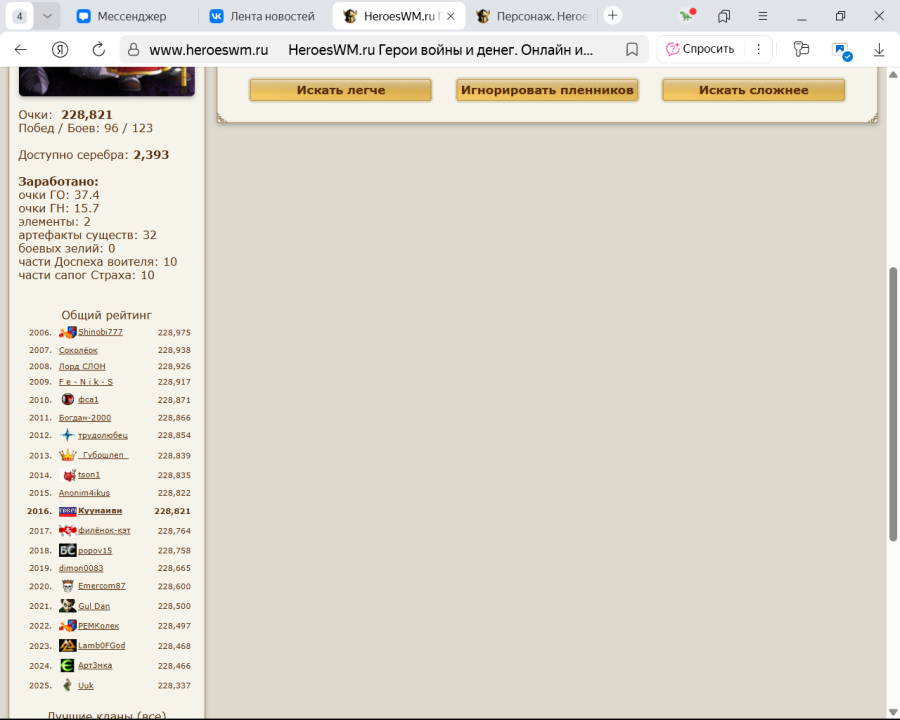Click the green clan icon beside Арт3нка
Image resolution: width=900 pixels, height=720 pixels.
(x=67, y=665)
